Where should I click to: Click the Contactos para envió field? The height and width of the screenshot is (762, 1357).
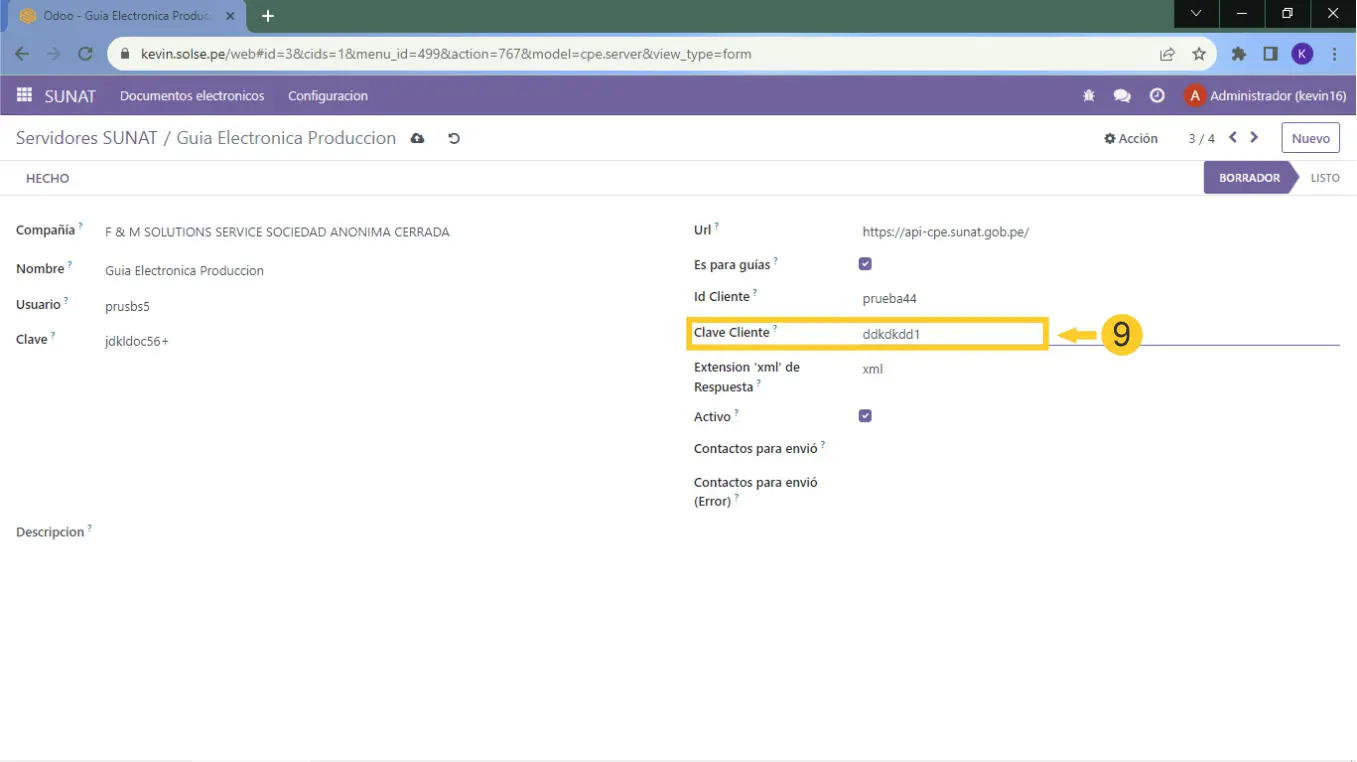point(1100,449)
